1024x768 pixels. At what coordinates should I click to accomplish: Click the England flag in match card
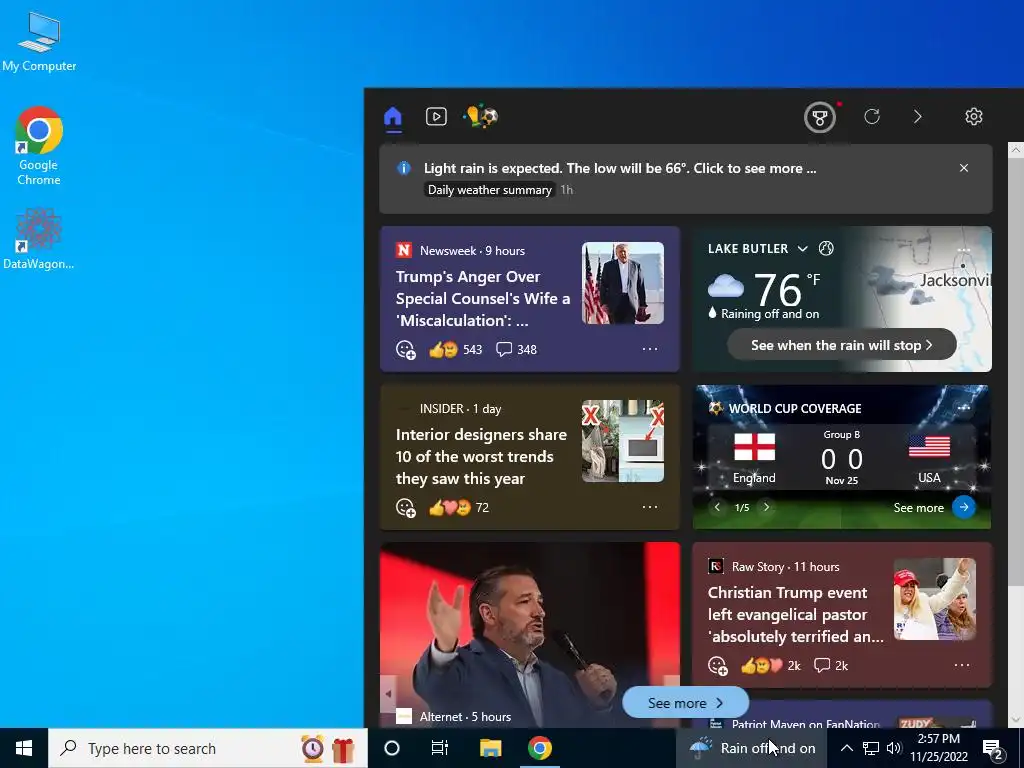click(x=754, y=448)
